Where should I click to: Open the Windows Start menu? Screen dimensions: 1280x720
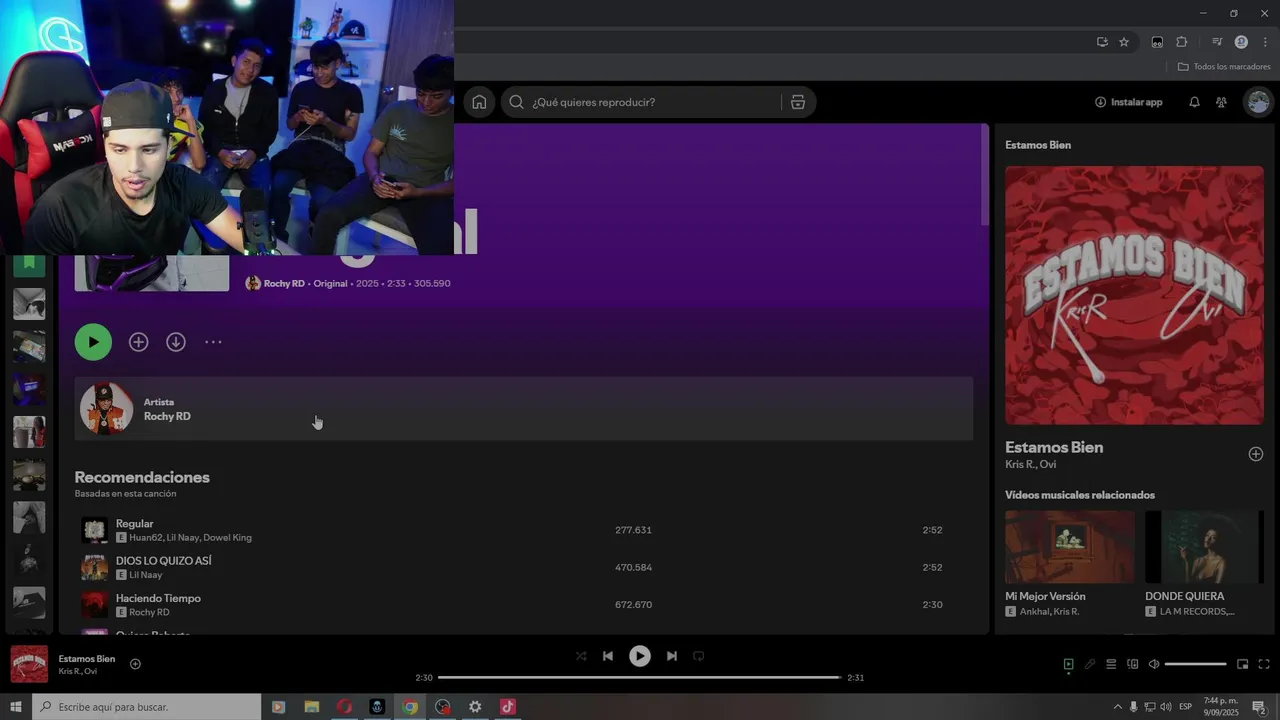click(x=16, y=707)
